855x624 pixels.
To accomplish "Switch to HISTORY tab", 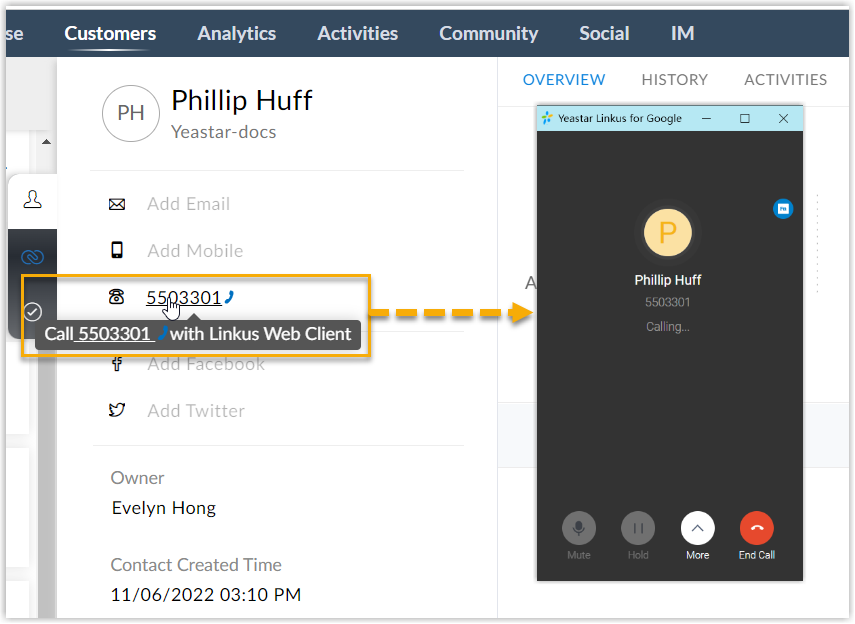I will [x=674, y=80].
